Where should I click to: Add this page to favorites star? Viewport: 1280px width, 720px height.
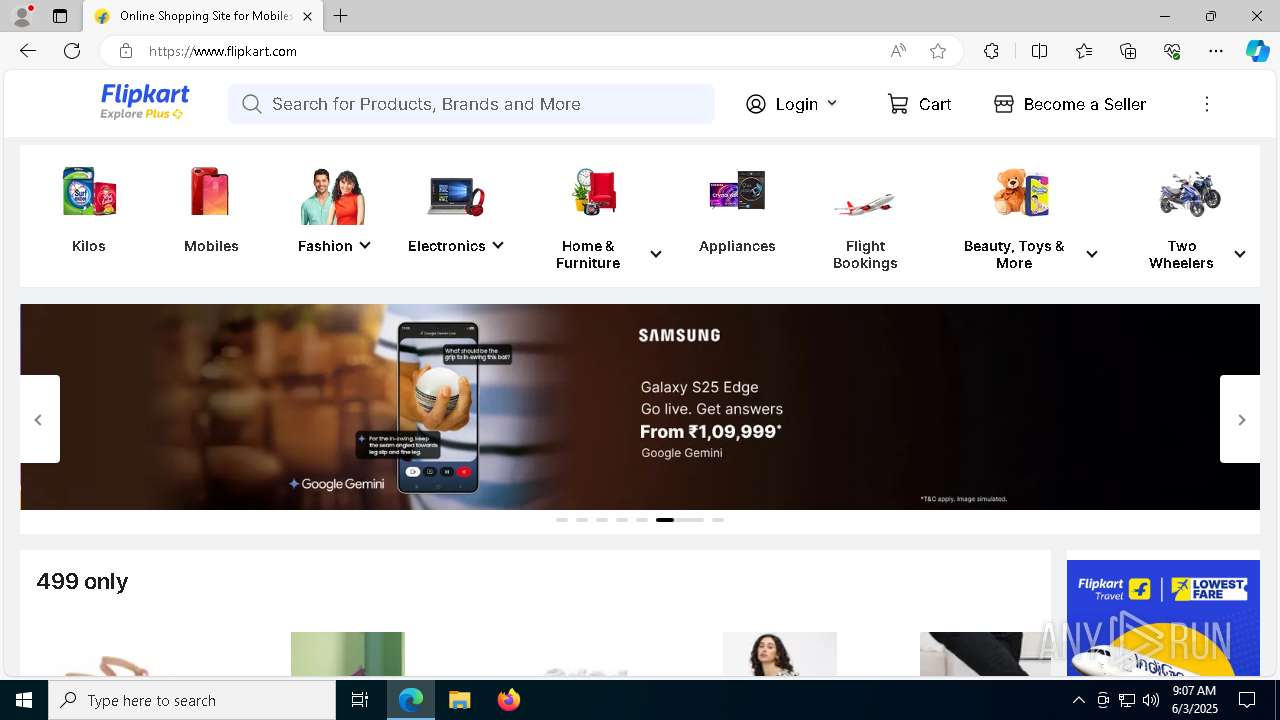point(938,51)
